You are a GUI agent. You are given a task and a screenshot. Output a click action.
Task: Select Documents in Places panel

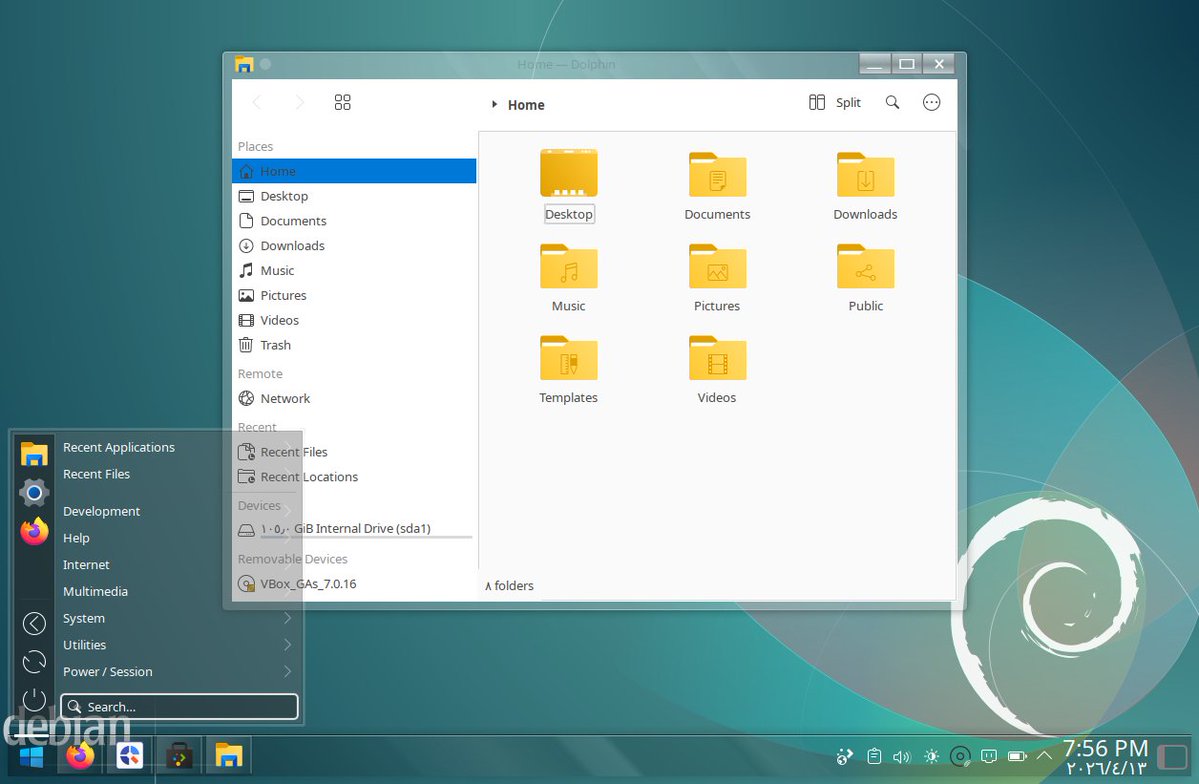coord(354,221)
